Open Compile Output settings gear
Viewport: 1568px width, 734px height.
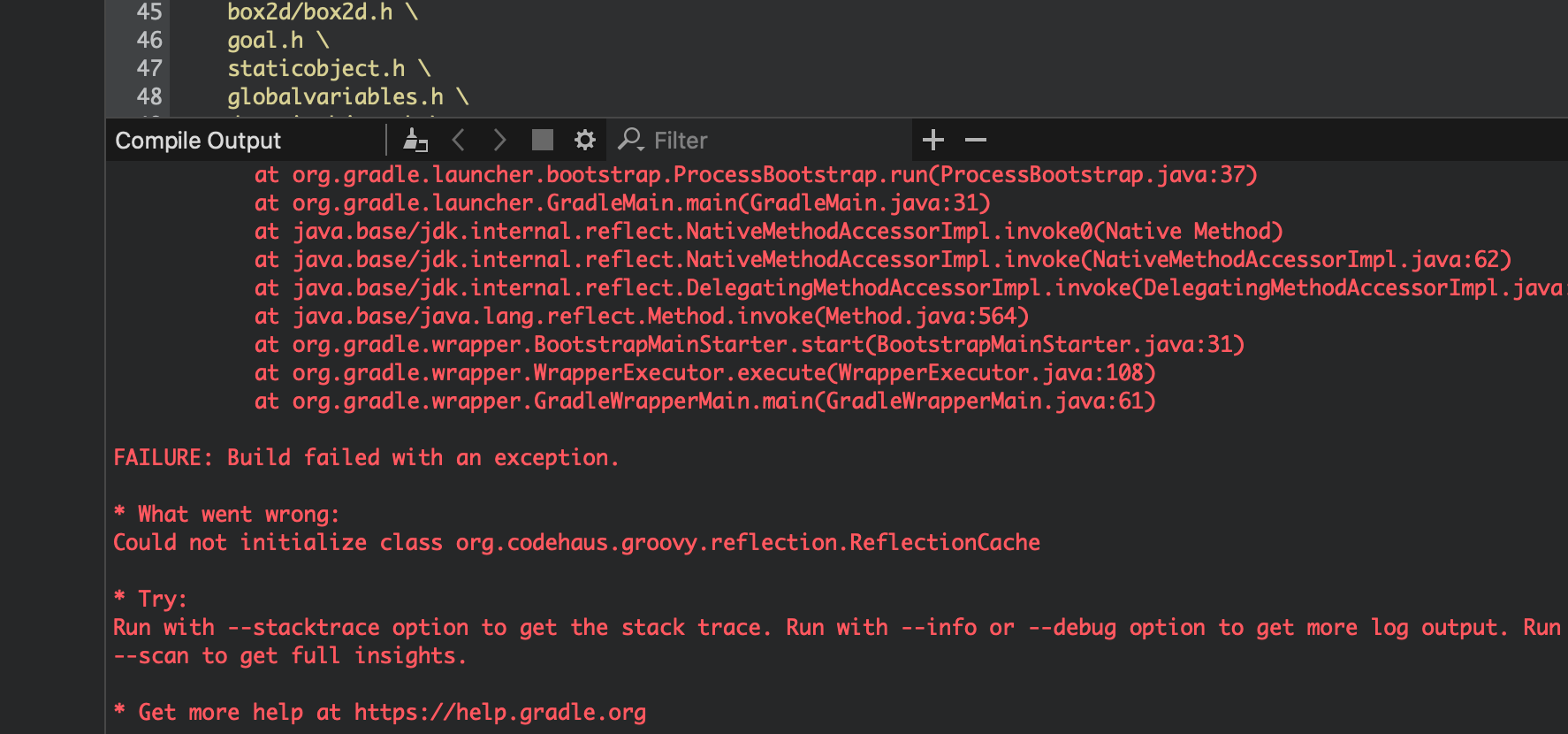584,140
